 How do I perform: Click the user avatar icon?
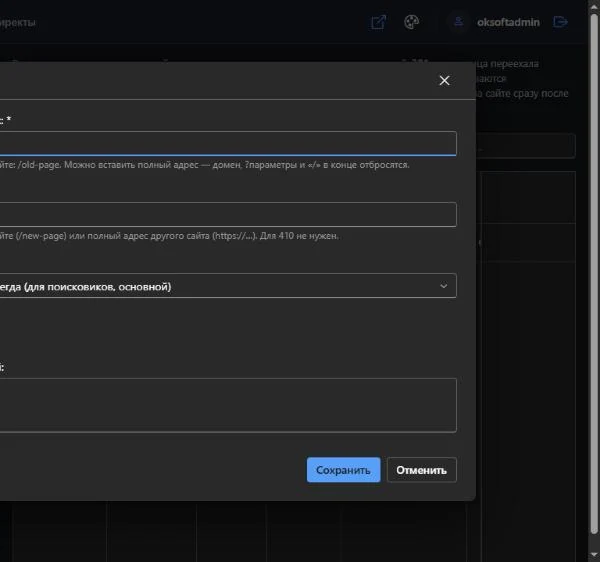458,22
